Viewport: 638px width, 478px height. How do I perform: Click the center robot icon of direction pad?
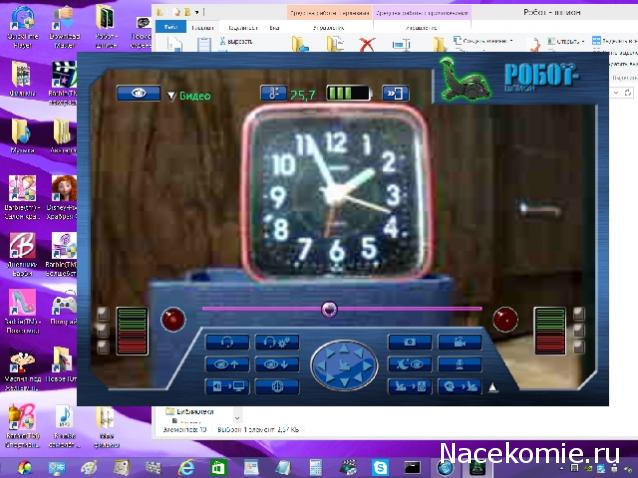[x=344, y=365]
